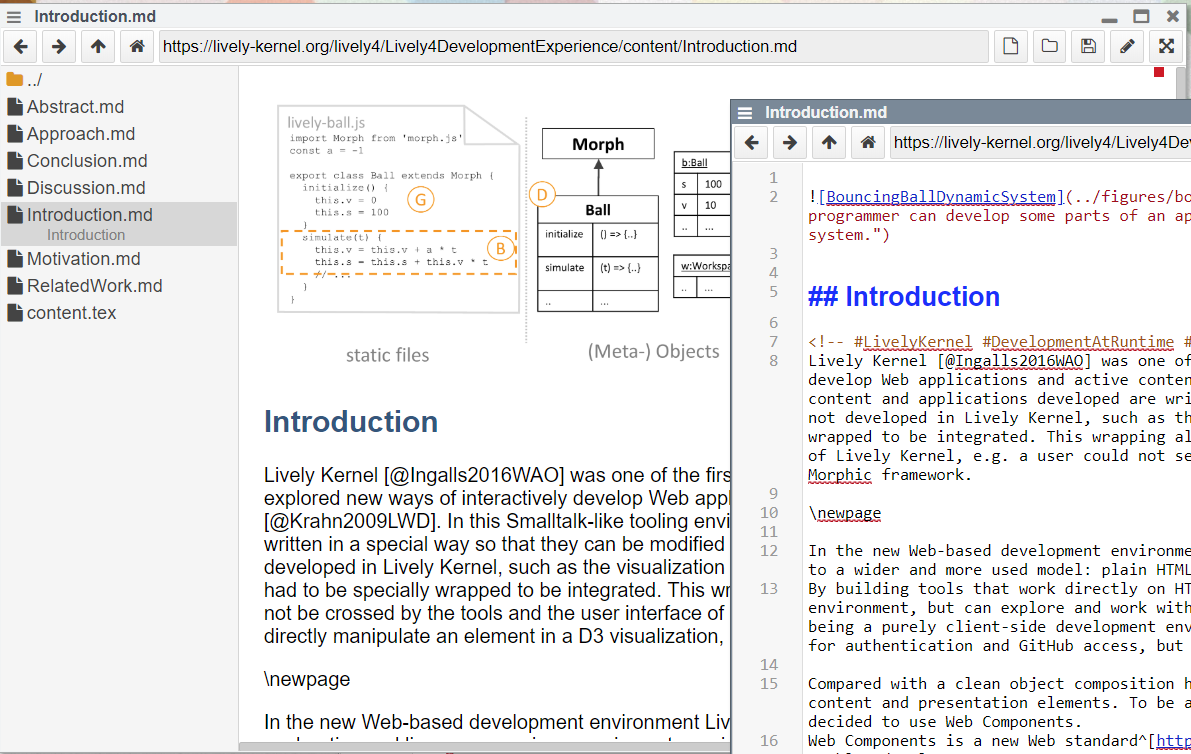Select Motivation.md in the sidebar
Screen dimensions: 1191x754
[x=83, y=259]
